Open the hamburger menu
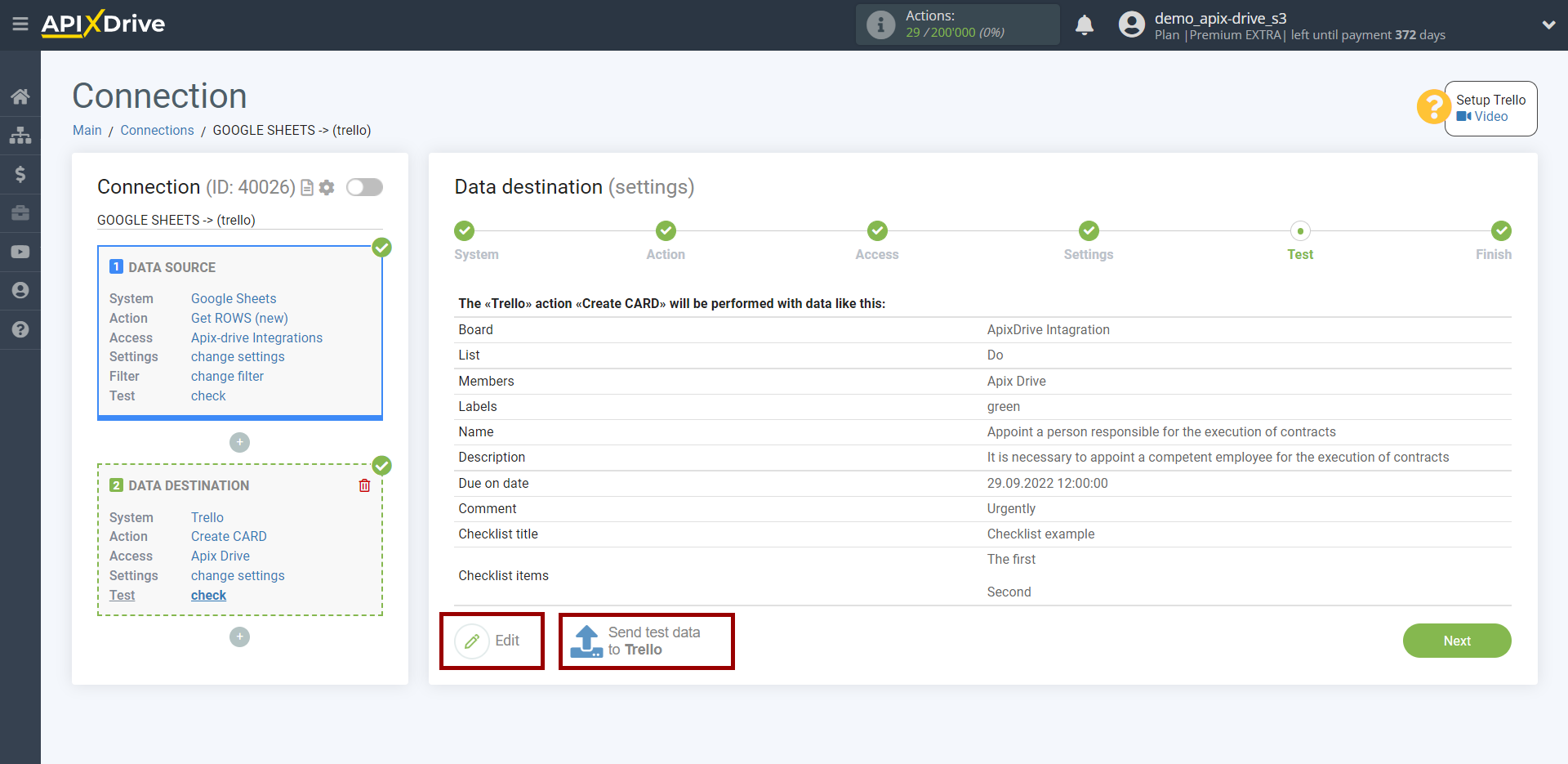Screen dimensions: 1568x764 tap(20, 25)
